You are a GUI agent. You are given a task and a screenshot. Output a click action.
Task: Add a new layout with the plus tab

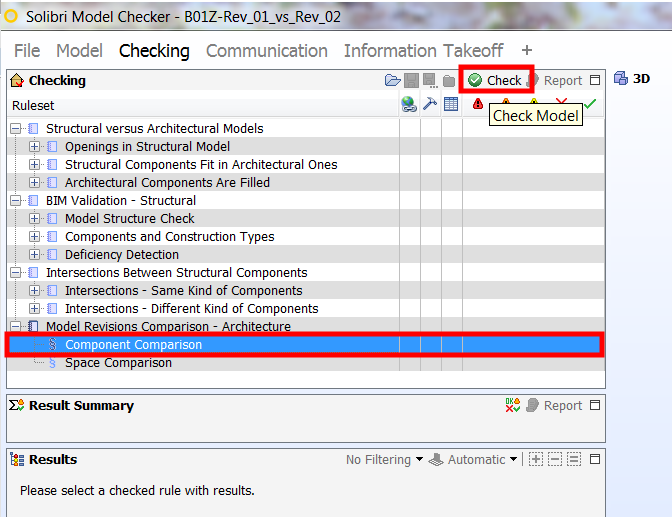(527, 50)
